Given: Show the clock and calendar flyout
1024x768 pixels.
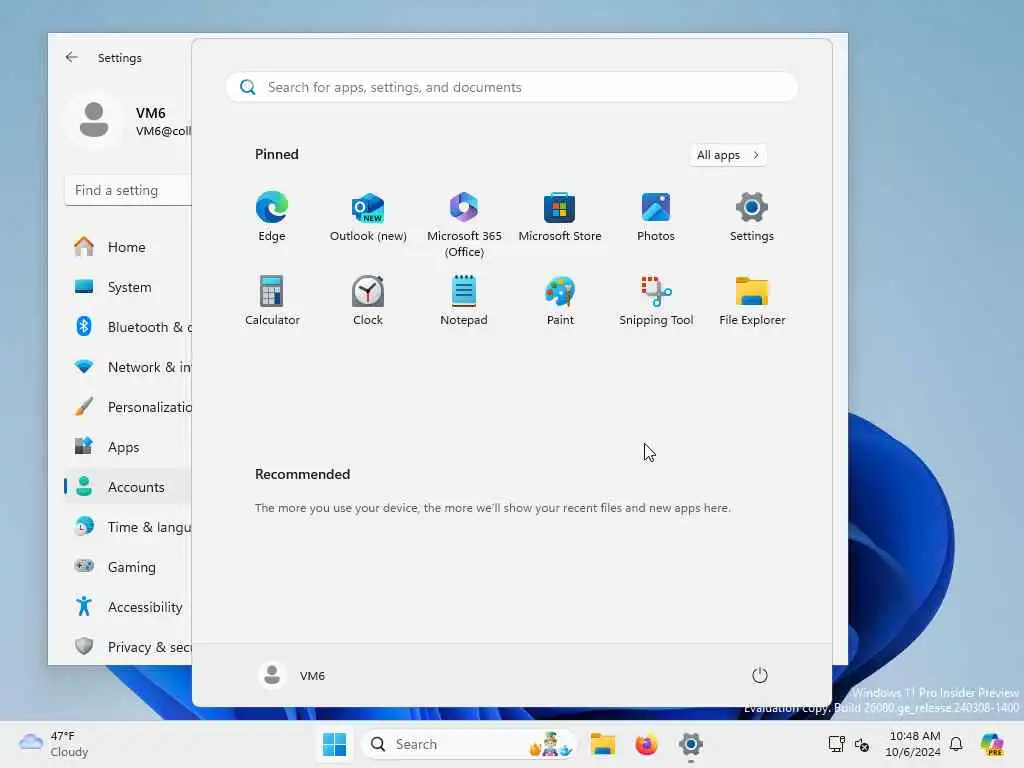Looking at the screenshot, I should click(x=913, y=744).
